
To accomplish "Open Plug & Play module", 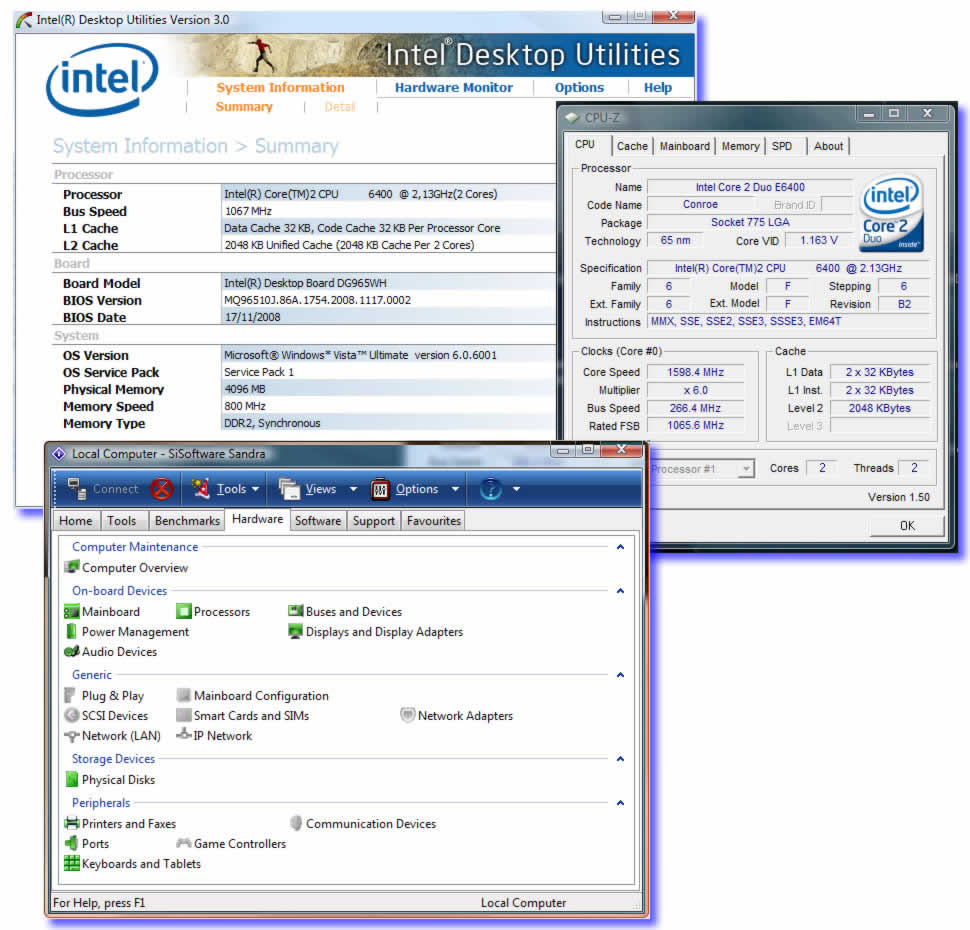I will click(104, 696).
